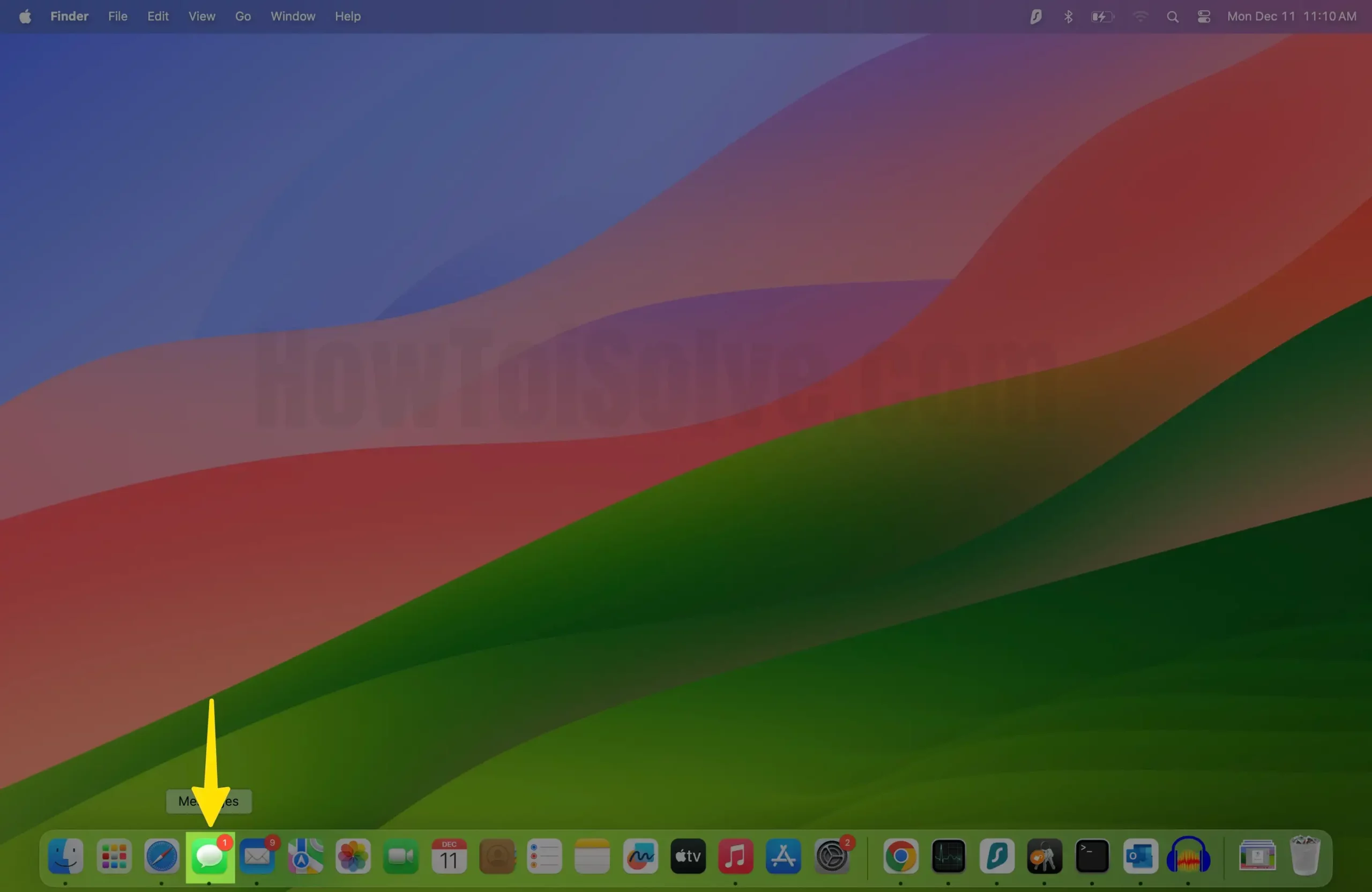Viewport: 1372px width, 892px height.
Task: Open Mail app with unread badge
Action: point(257,856)
